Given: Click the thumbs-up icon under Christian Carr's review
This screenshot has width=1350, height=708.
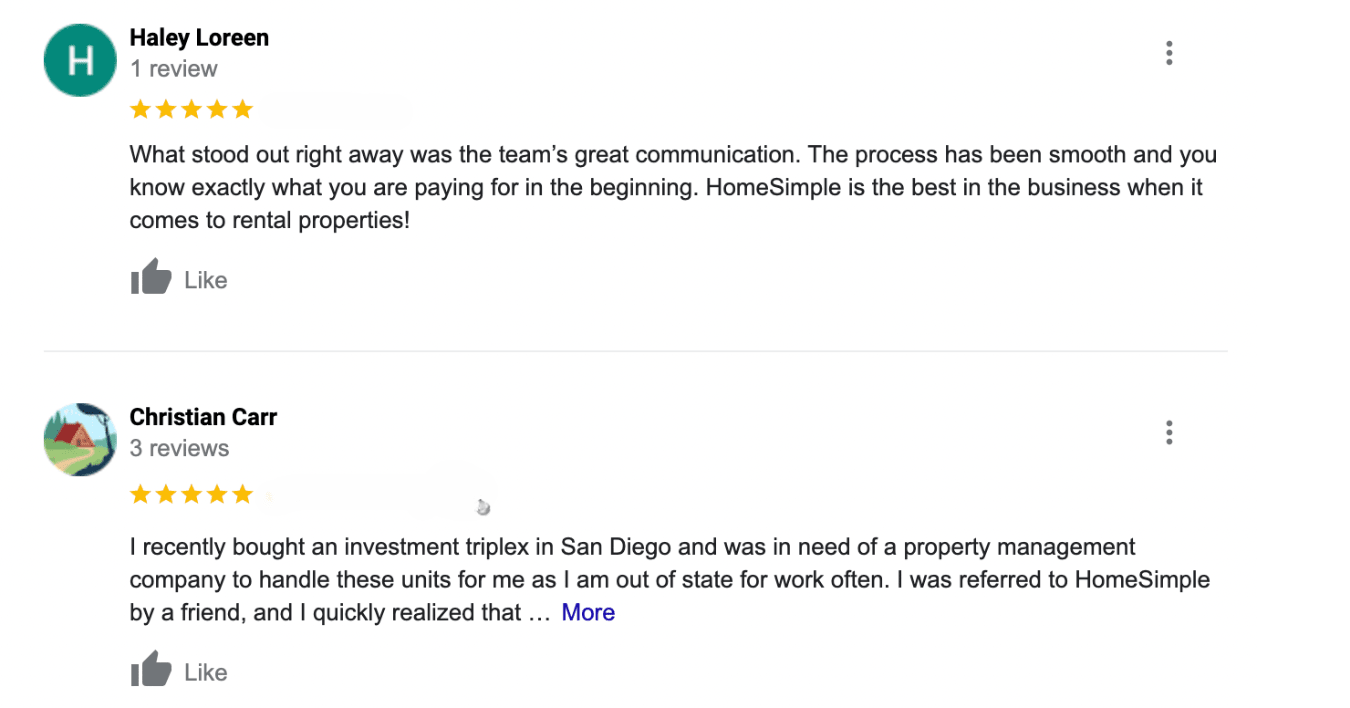Looking at the screenshot, I should click(x=151, y=669).
